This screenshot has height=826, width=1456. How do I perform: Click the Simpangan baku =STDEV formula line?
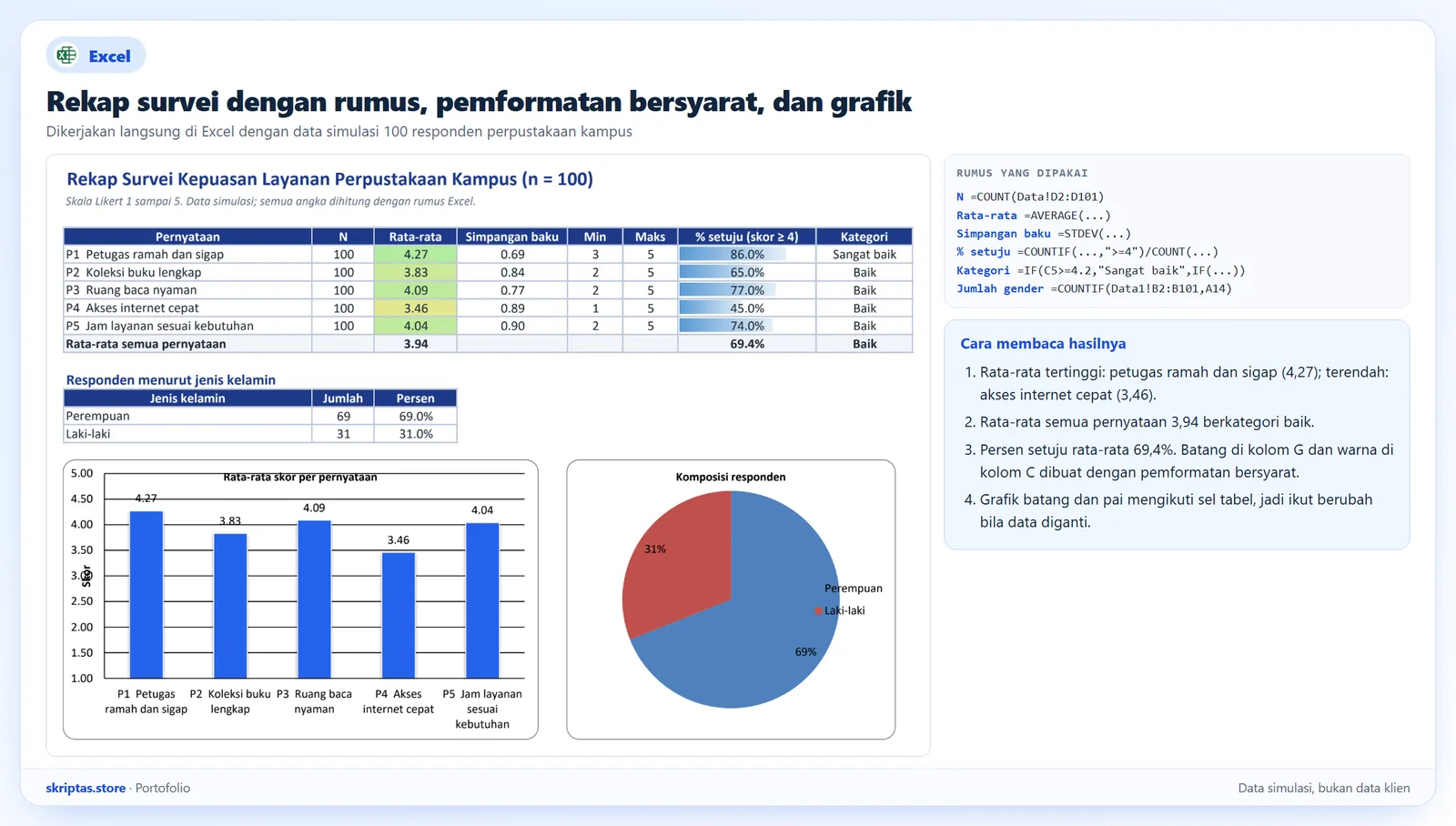click(x=1044, y=234)
